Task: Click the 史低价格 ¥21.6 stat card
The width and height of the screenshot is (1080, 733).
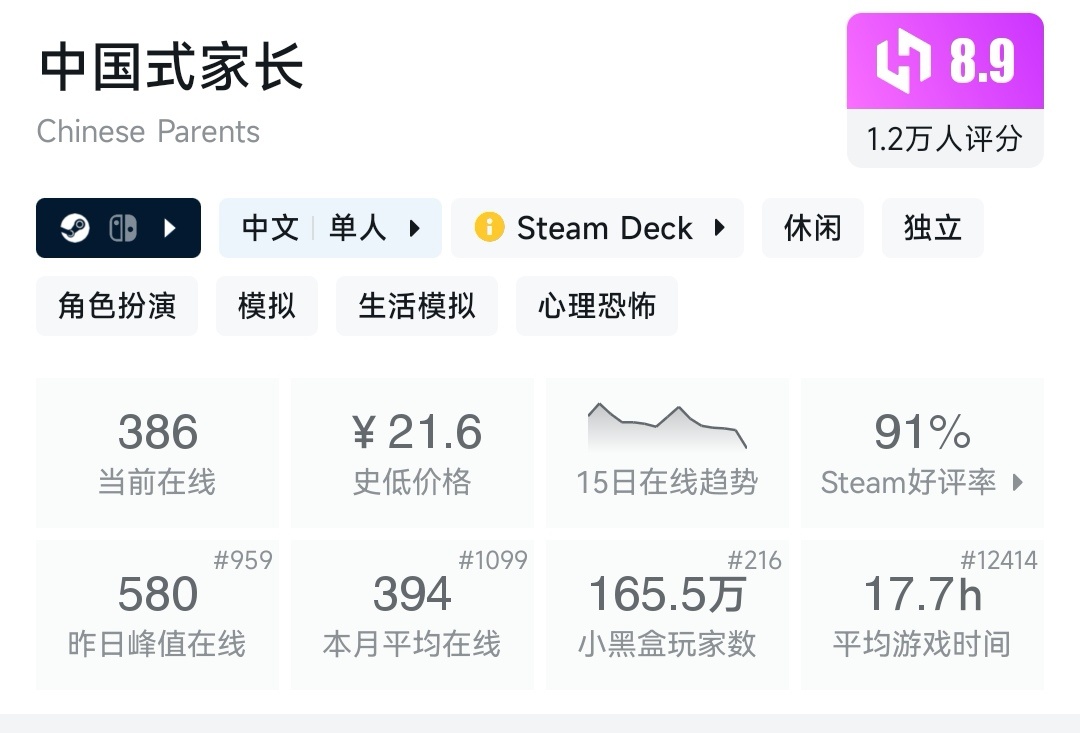Action: point(412,452)
